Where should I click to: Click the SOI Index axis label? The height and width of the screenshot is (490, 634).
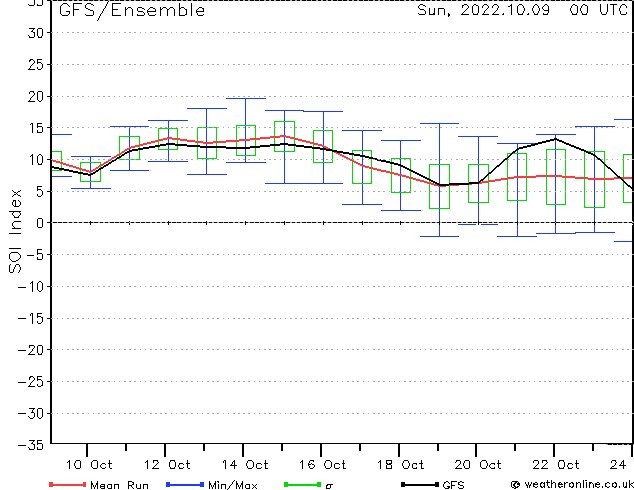[x=15, y=231]
